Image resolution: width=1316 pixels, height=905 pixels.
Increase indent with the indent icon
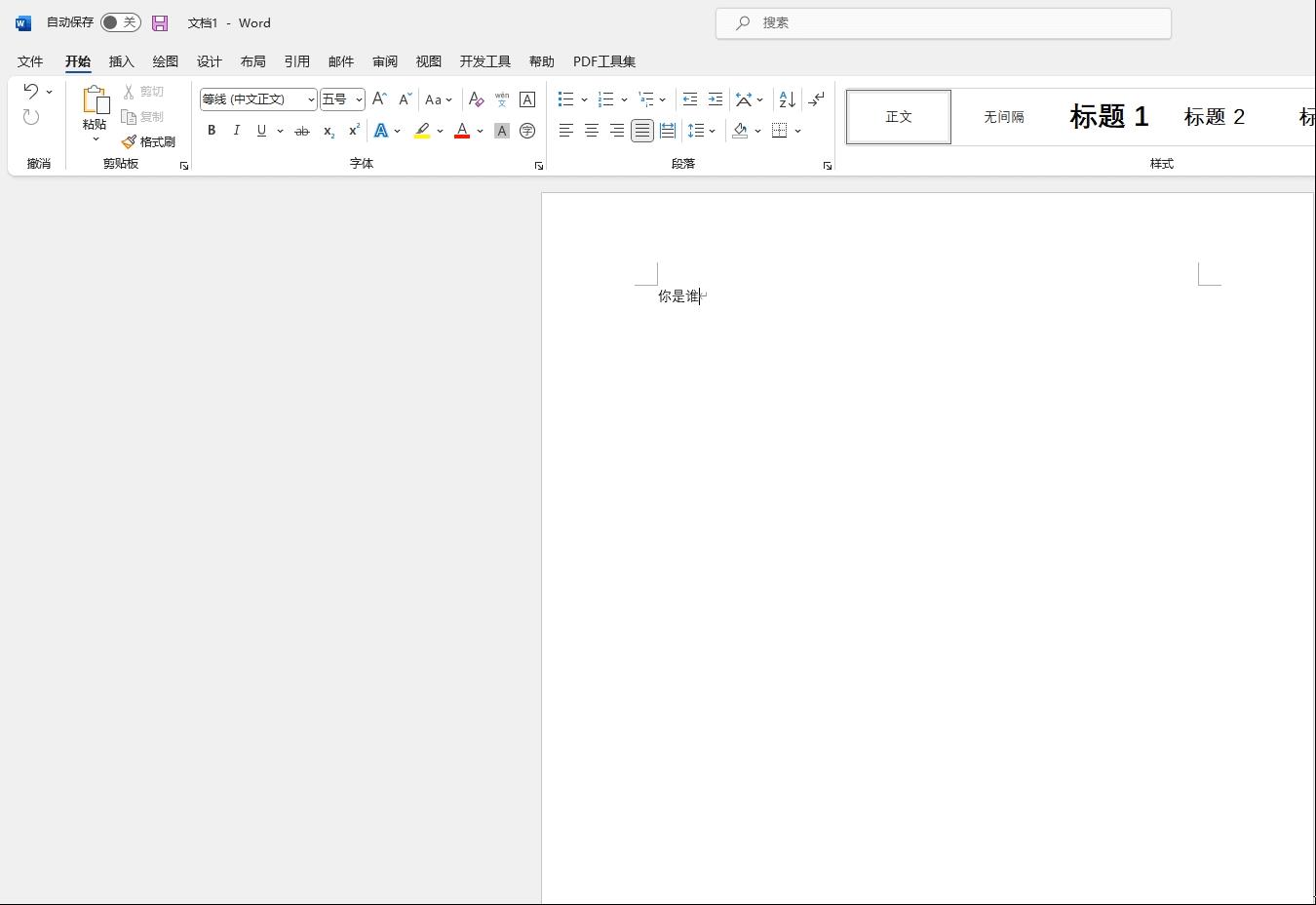click(x=716, y=99)
